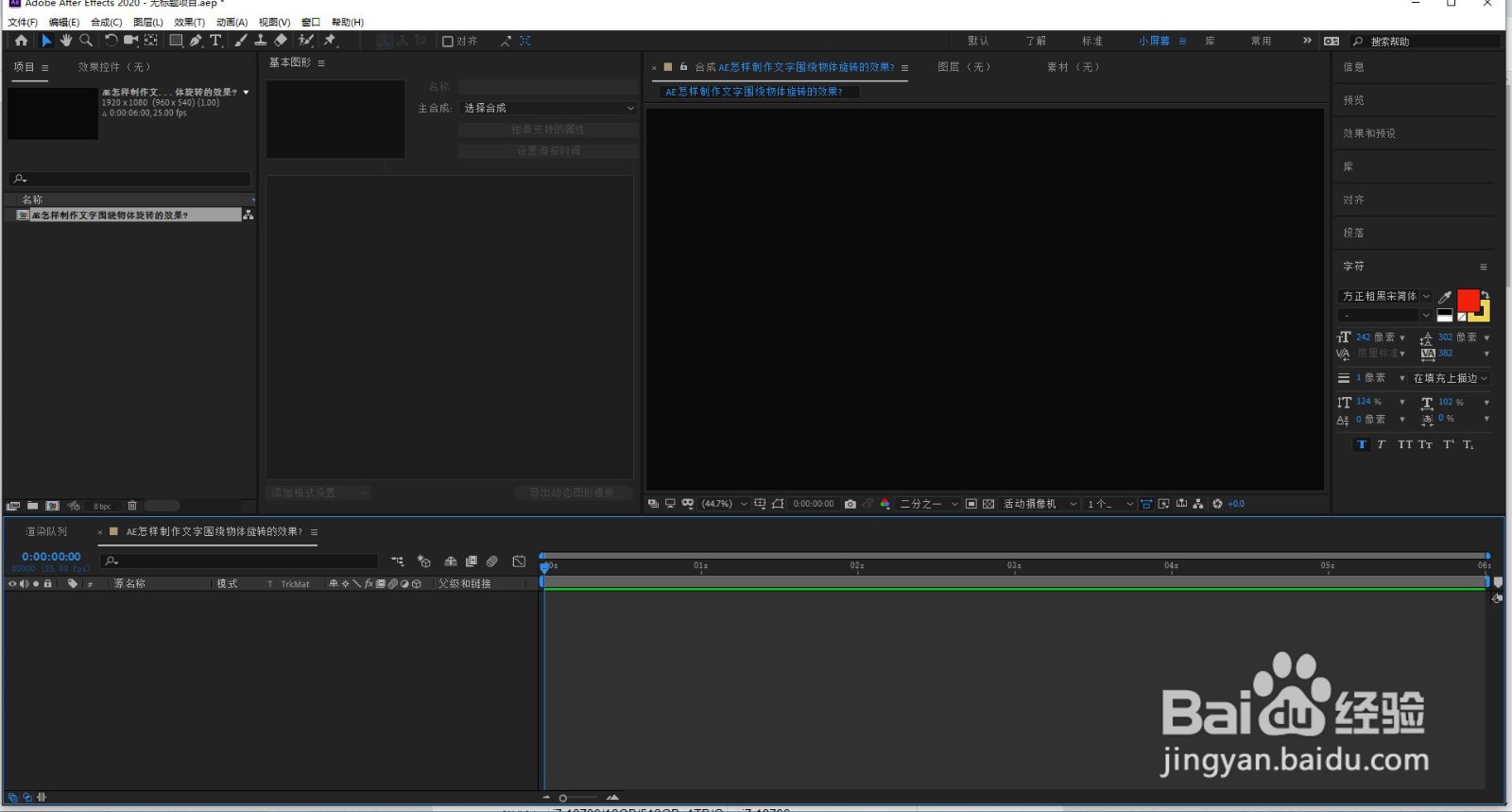Toggle hide shy layers icon in timeline
Image resolution: width=1512 pixels, height=812 pixels.
(451, 561)
